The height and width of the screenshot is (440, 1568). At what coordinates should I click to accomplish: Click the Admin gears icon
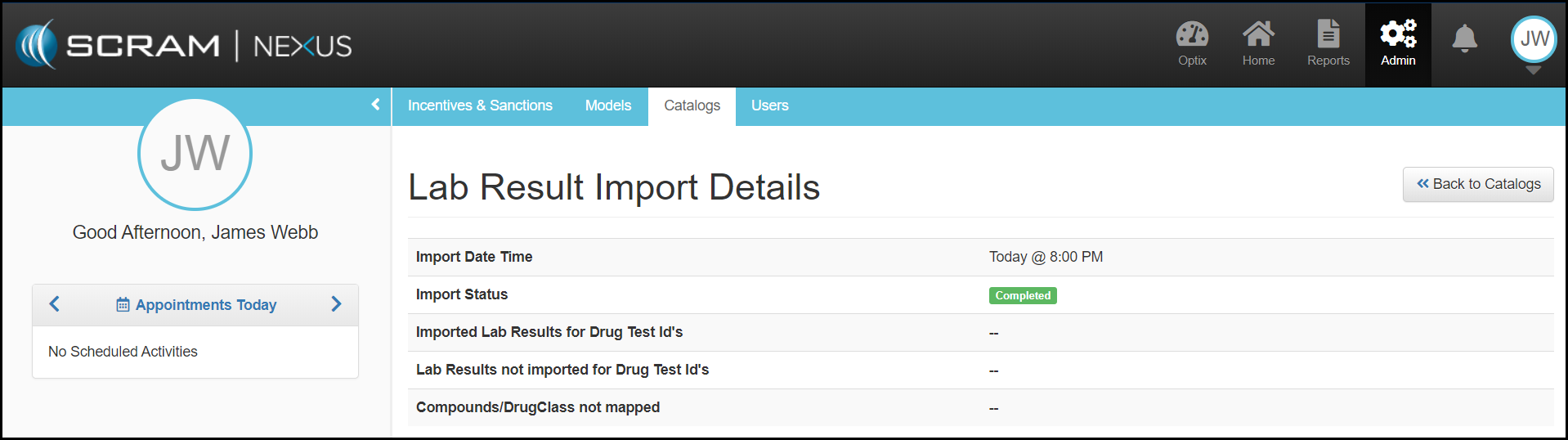pos(1398,35)
